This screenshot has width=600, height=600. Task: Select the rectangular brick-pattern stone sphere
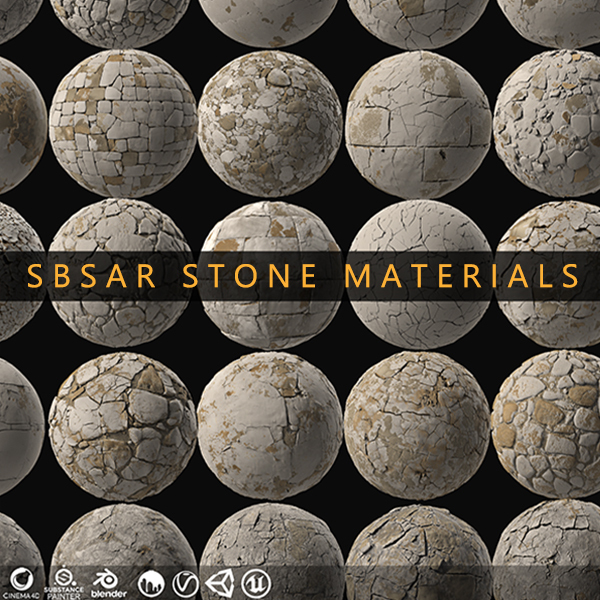pyautogui.click(x=123, y=123)
